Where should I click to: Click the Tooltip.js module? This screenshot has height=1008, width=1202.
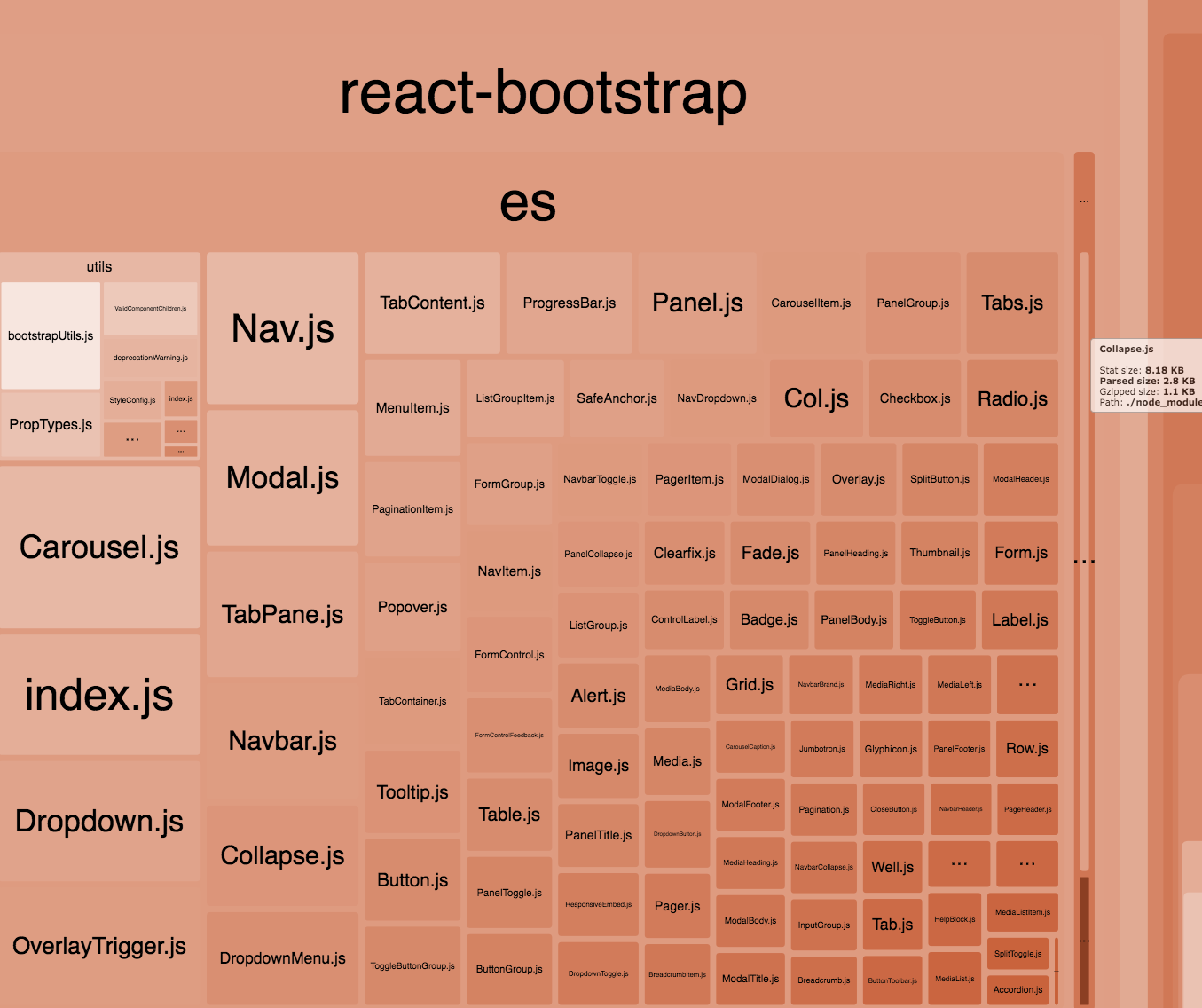[412, 792]
